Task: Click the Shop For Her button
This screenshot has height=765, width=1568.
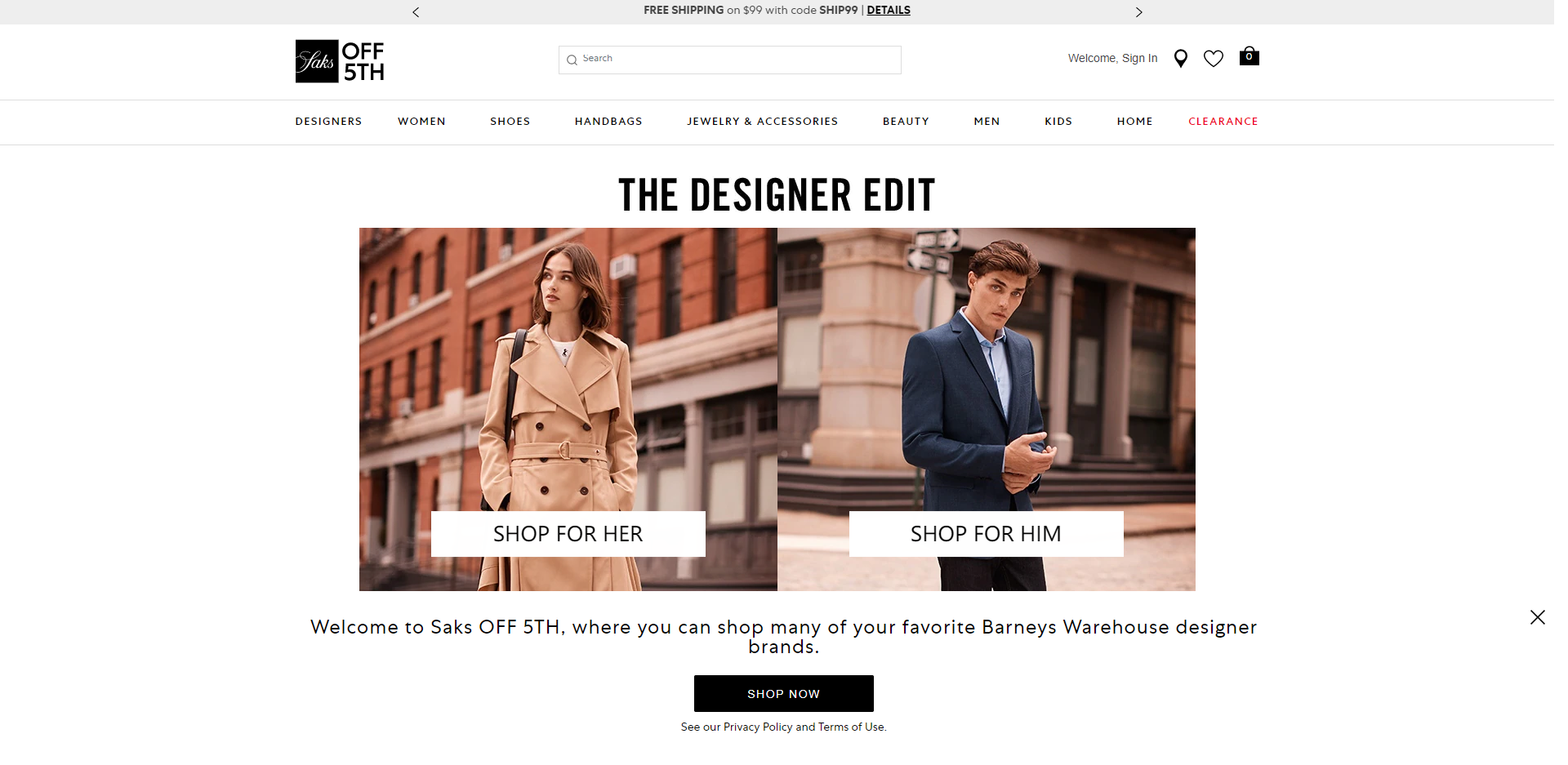Action: coord(568,534)
